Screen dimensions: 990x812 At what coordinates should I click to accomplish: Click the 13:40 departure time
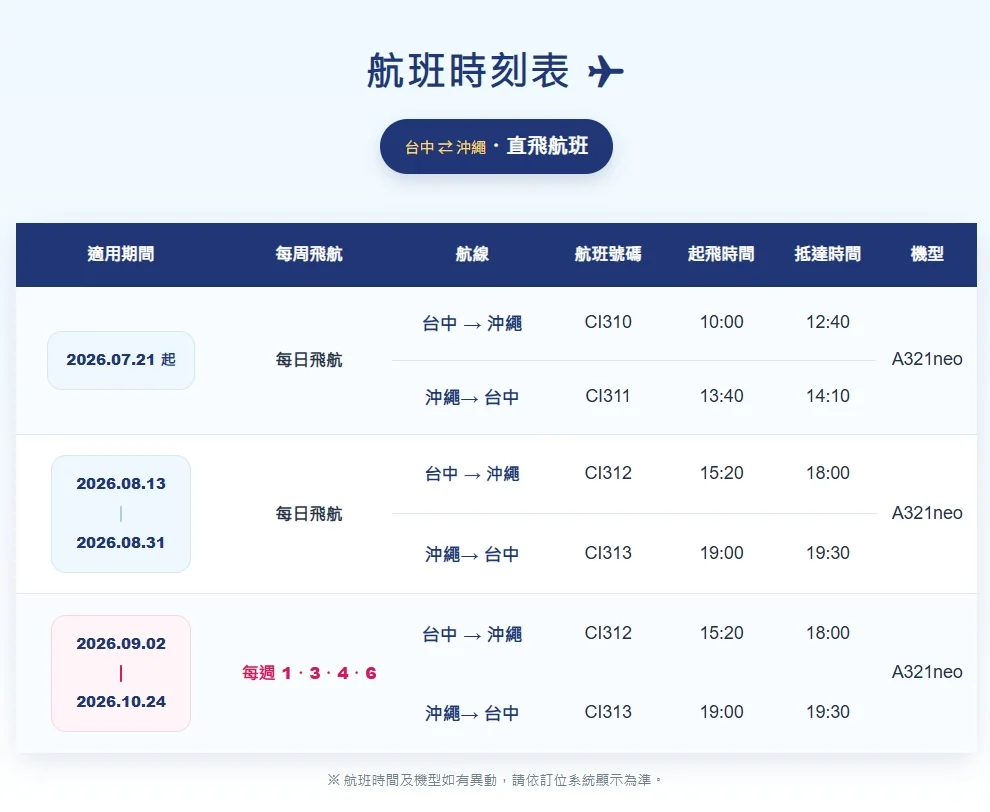(722, 396)
